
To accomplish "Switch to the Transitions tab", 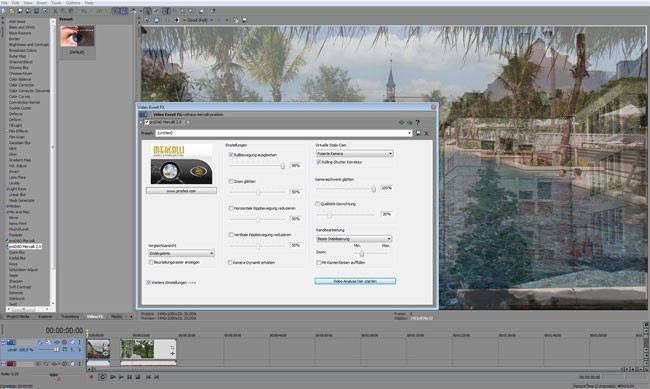I will coord(70,316).
